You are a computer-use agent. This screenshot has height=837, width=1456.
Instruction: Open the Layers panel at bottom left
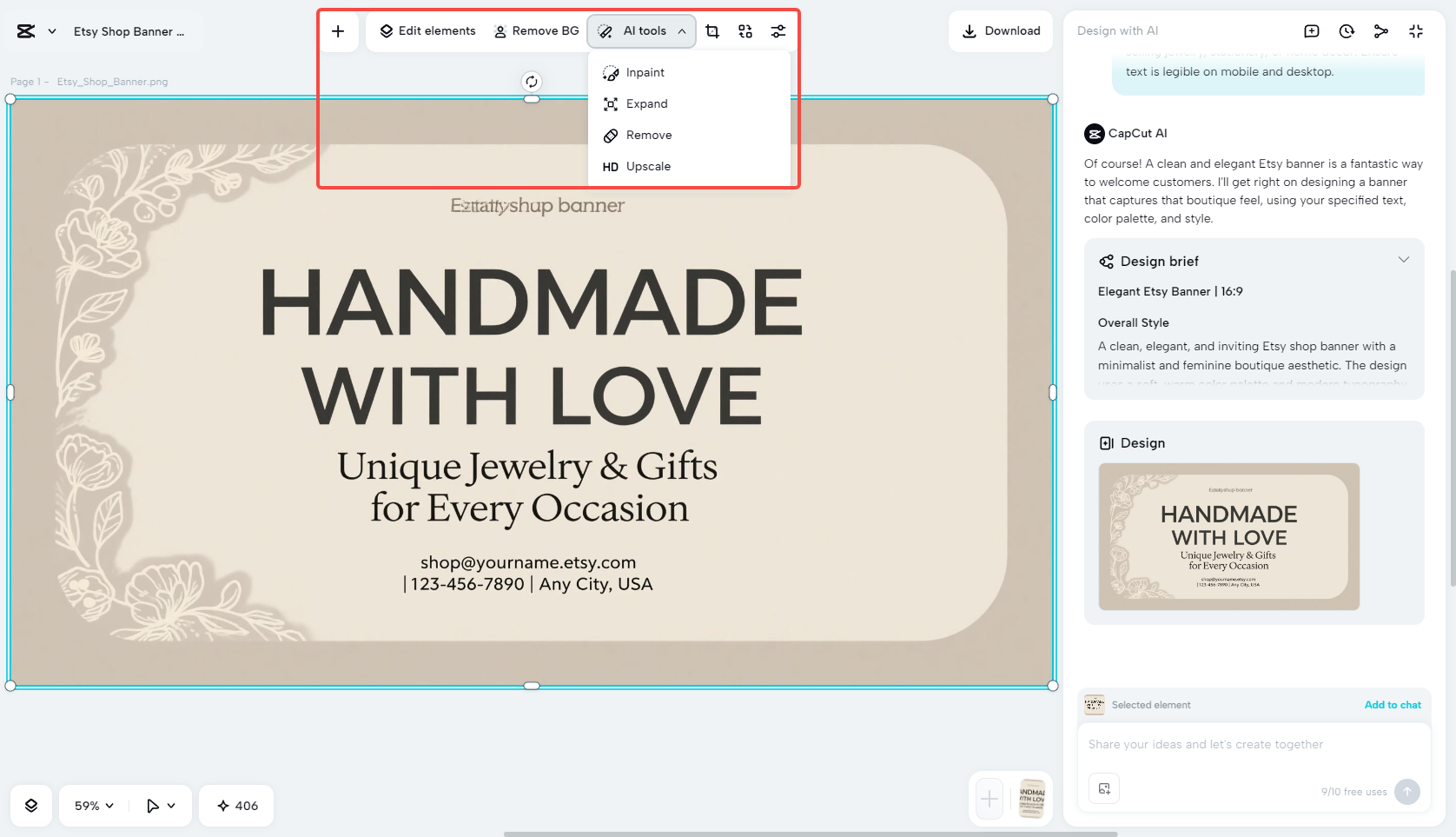click(31, 806)
